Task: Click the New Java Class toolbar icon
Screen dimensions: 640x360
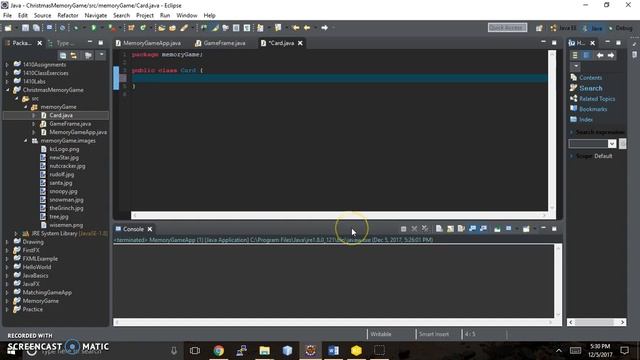Action: click(143, 28)
